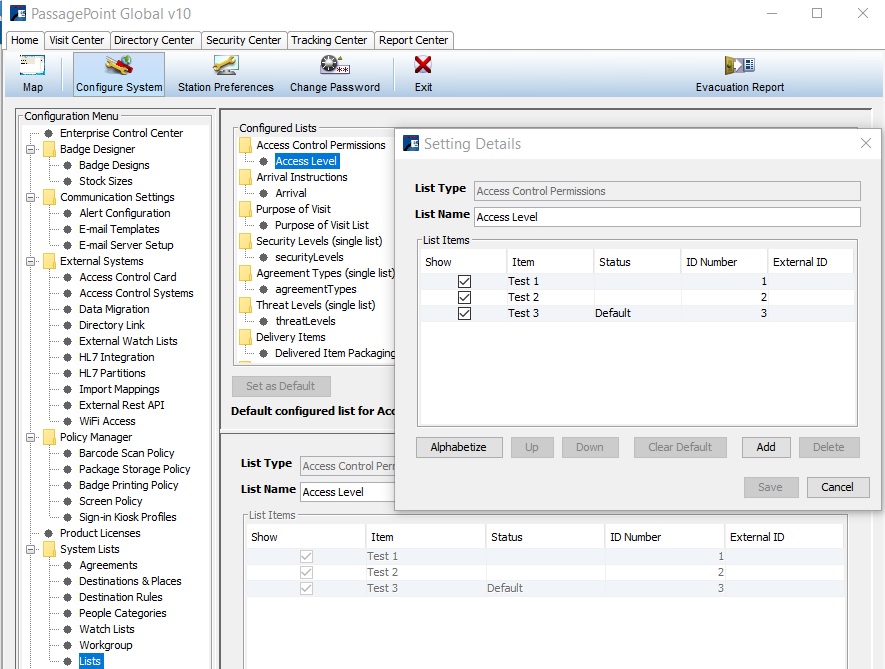Uncheck Show for Test 3 in dialog
Image resolution: width=885 pixels, height=669 pixels.
[x=465, y=313]
